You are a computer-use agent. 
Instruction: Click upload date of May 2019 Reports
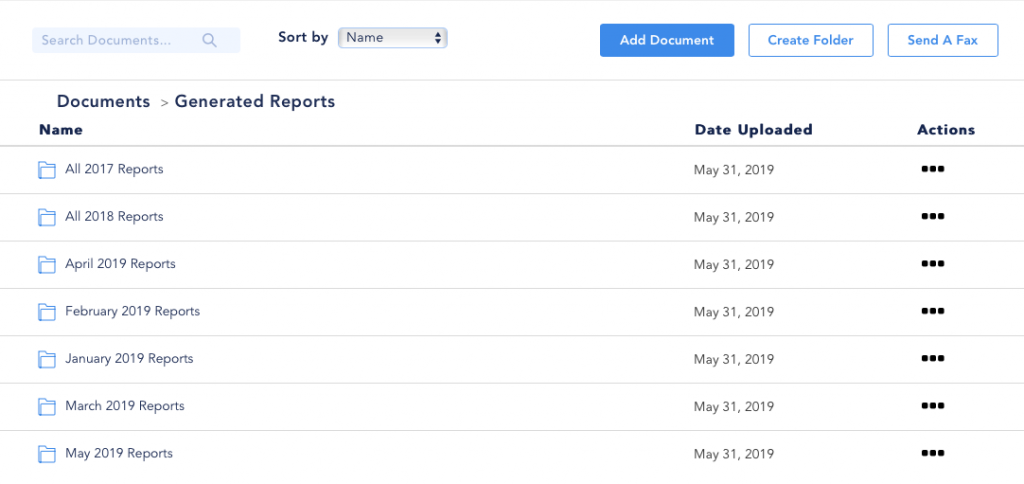[x=734, y=455]
